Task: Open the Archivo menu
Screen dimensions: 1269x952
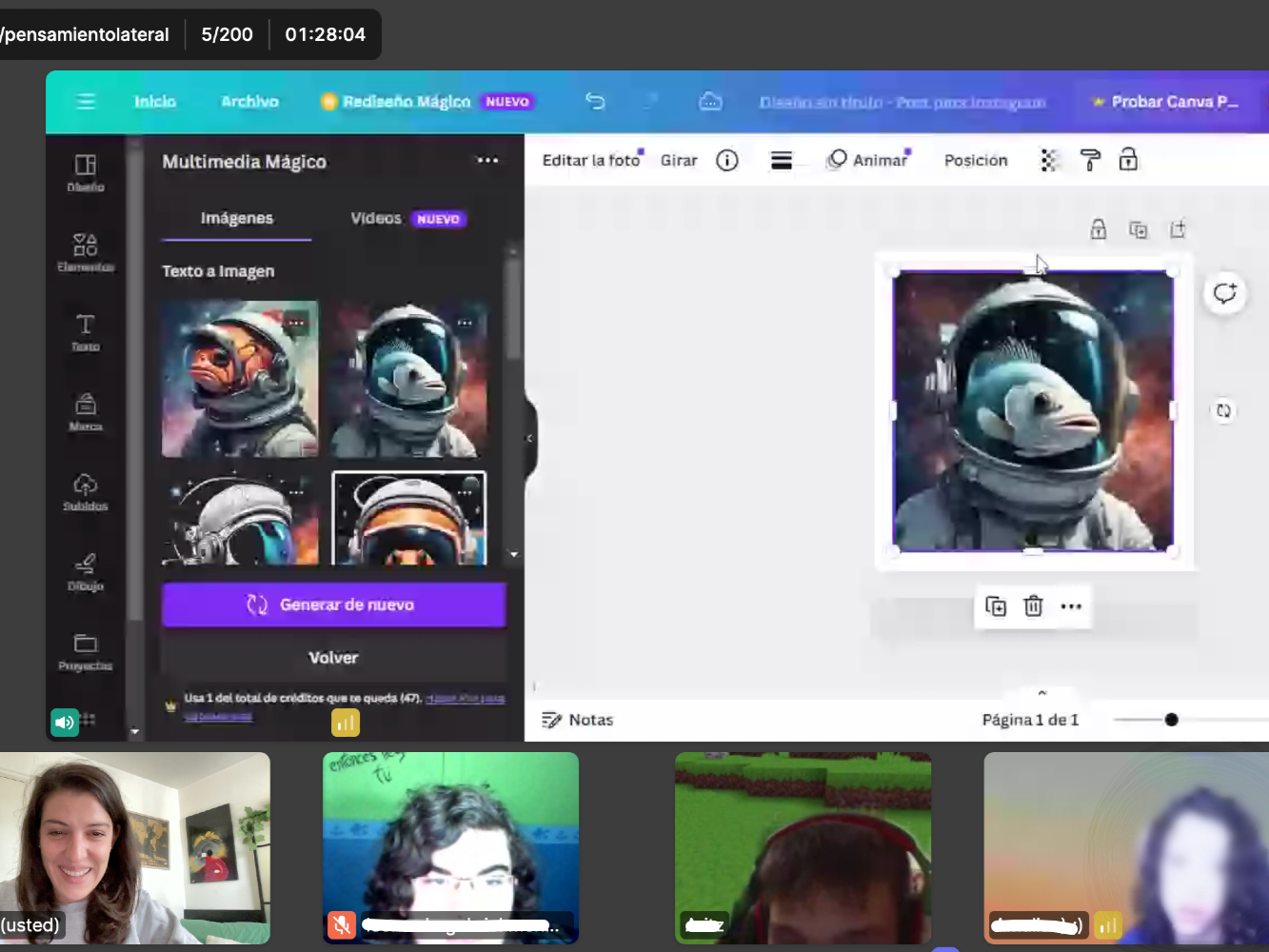Action: coord(249,101)
